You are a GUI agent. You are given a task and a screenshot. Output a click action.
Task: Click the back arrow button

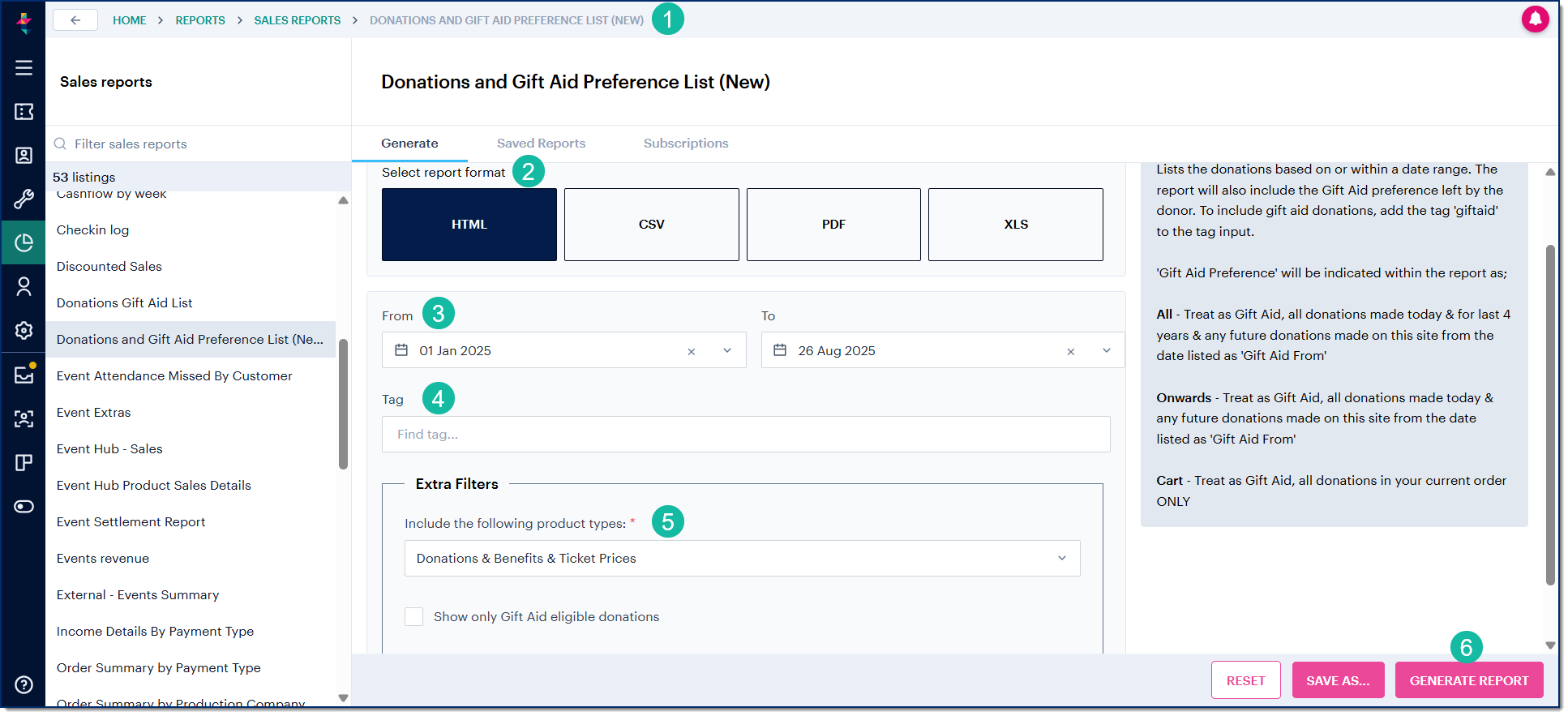75,20
